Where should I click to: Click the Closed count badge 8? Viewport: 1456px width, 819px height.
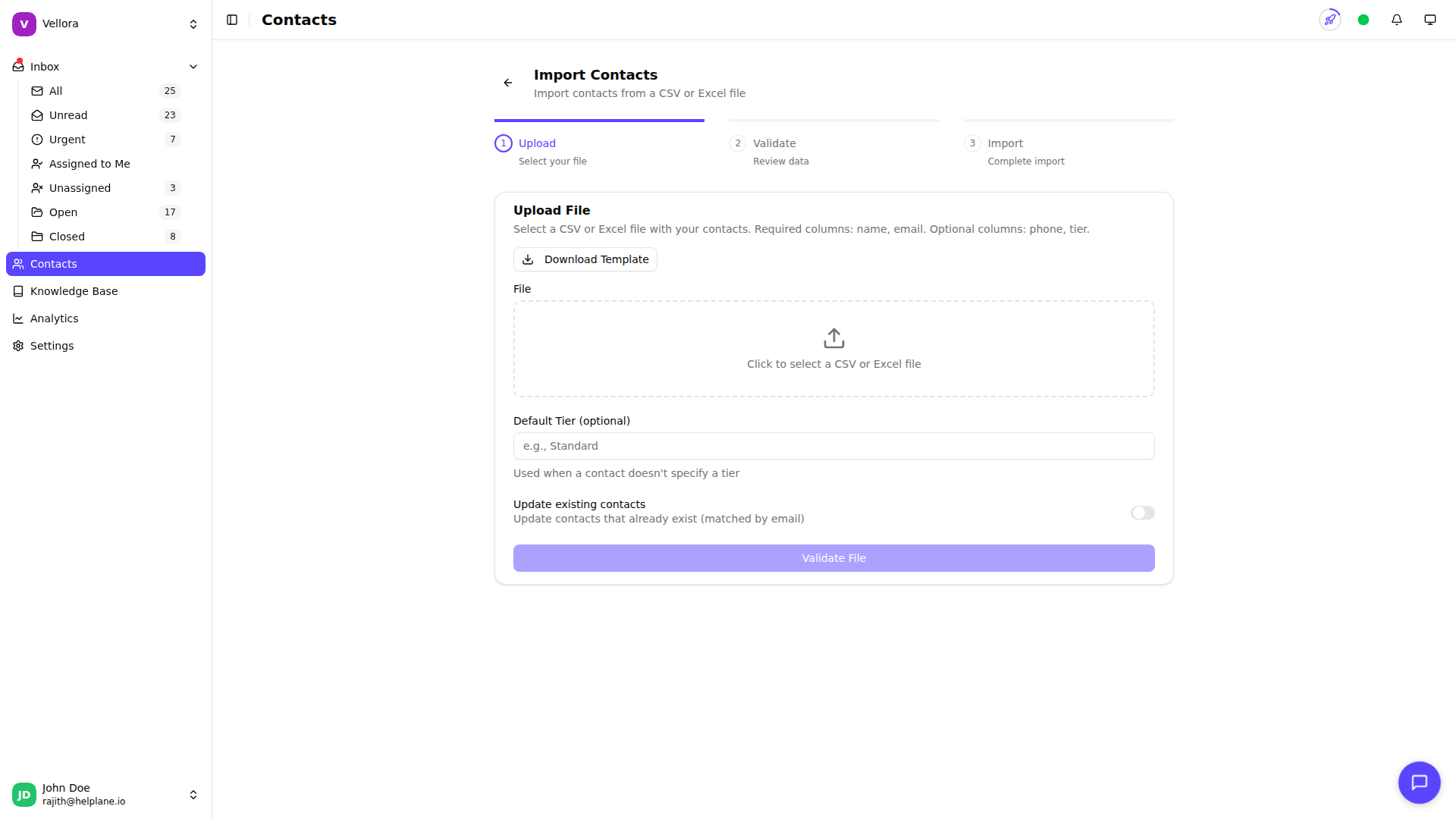point(173,237)
